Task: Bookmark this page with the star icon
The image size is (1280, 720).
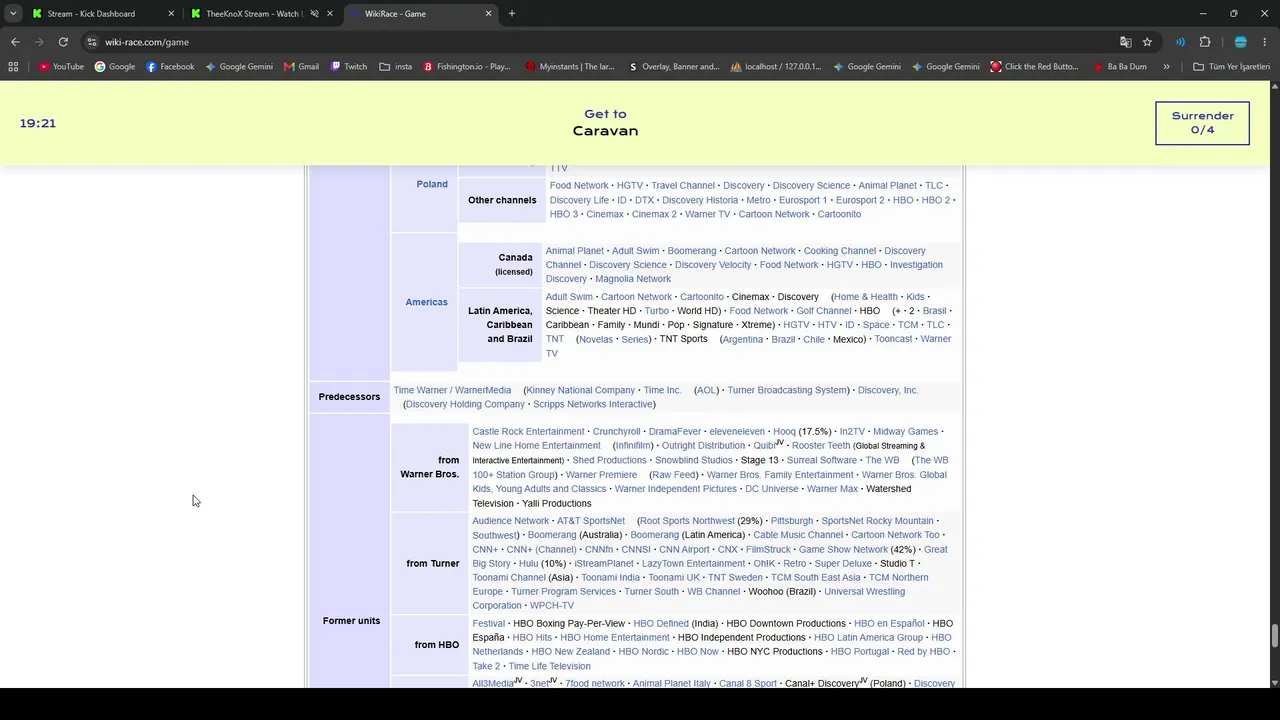Action: (x=1147, y=42)
